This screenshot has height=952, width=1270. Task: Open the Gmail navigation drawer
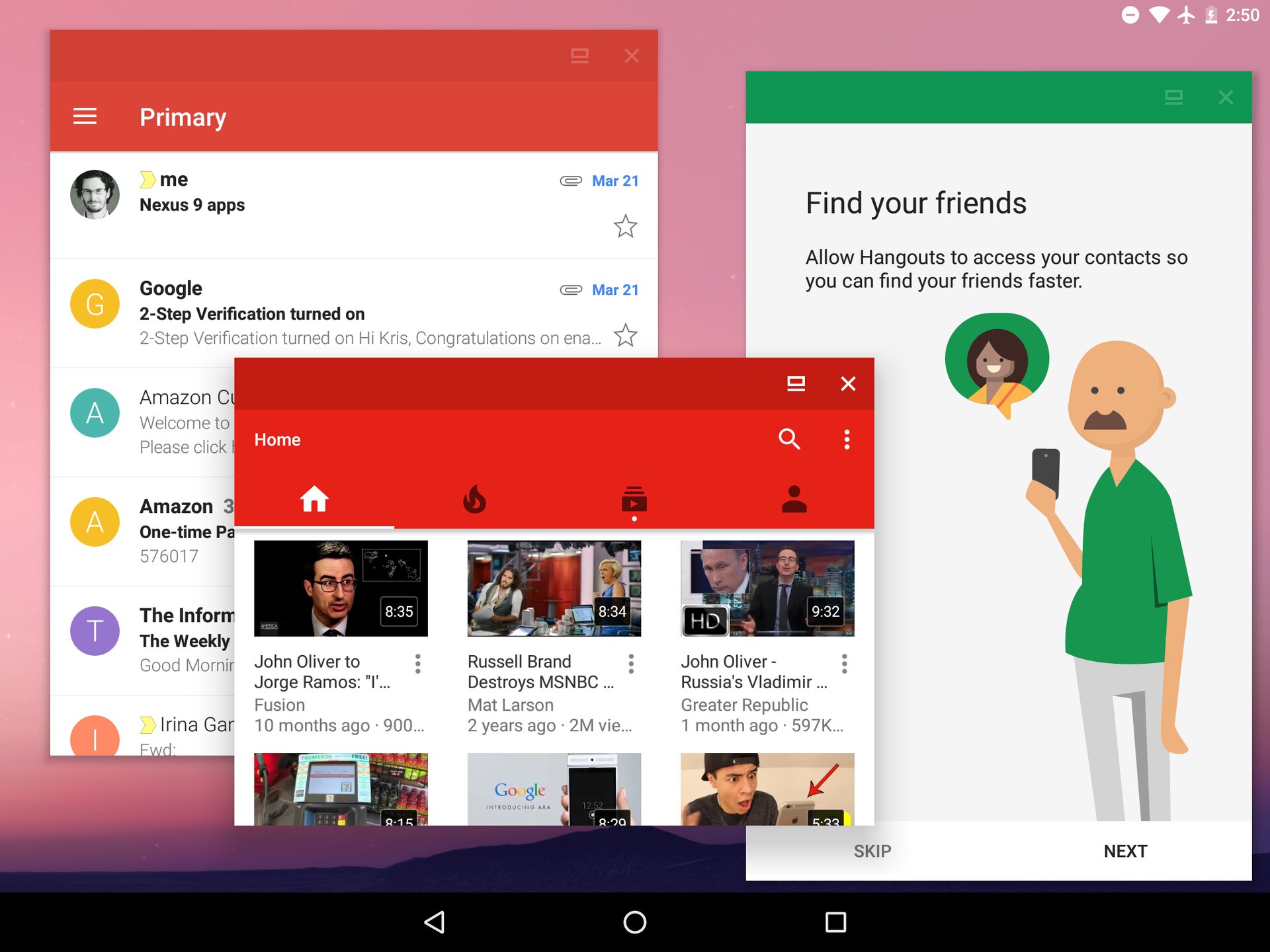[85, 116]
